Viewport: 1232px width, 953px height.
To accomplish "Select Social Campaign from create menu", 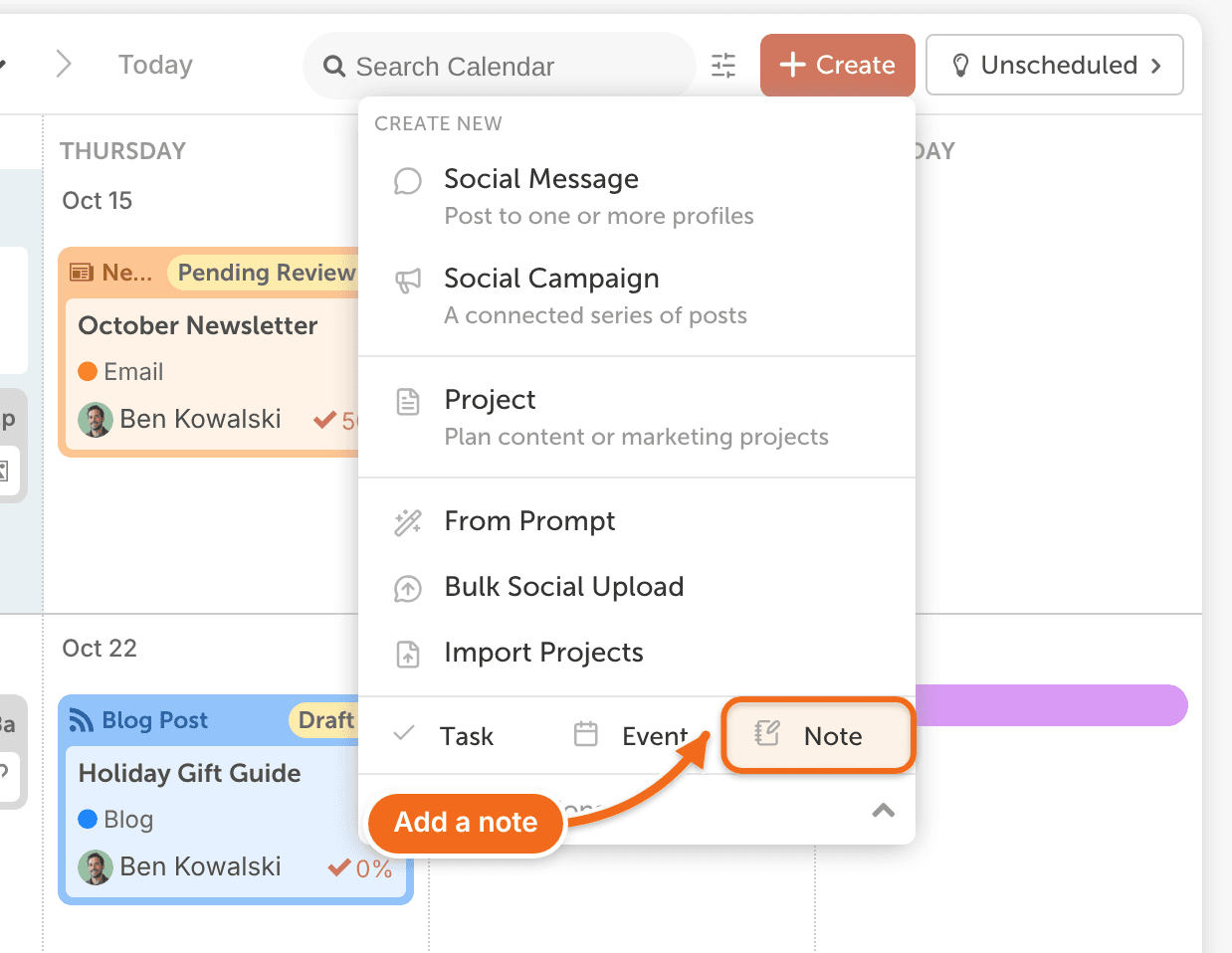I will 637,296.
